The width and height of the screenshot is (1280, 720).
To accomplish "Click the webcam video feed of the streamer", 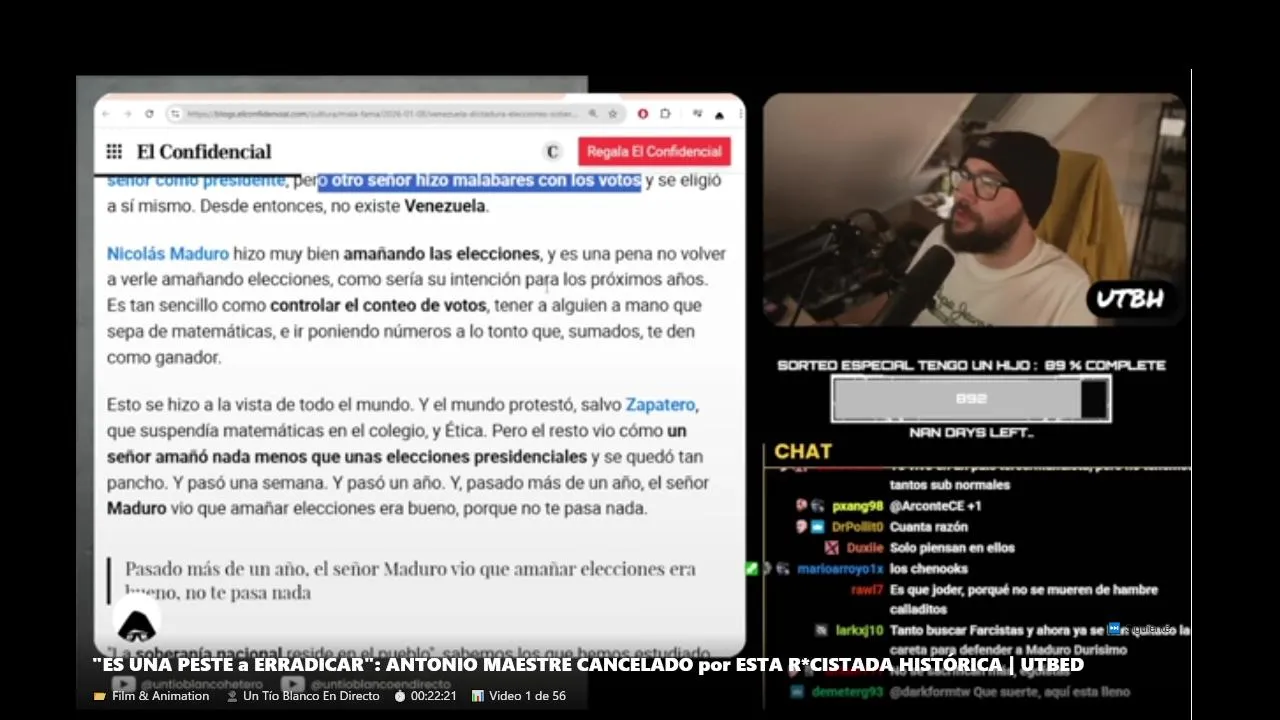I will pos(974,209).
